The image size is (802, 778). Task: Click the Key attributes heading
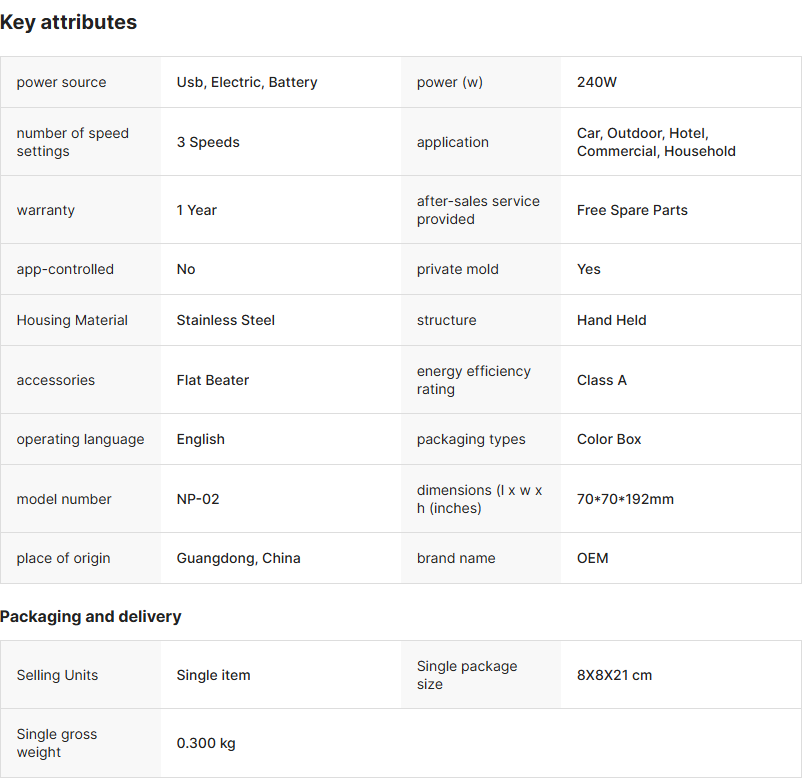69,22
